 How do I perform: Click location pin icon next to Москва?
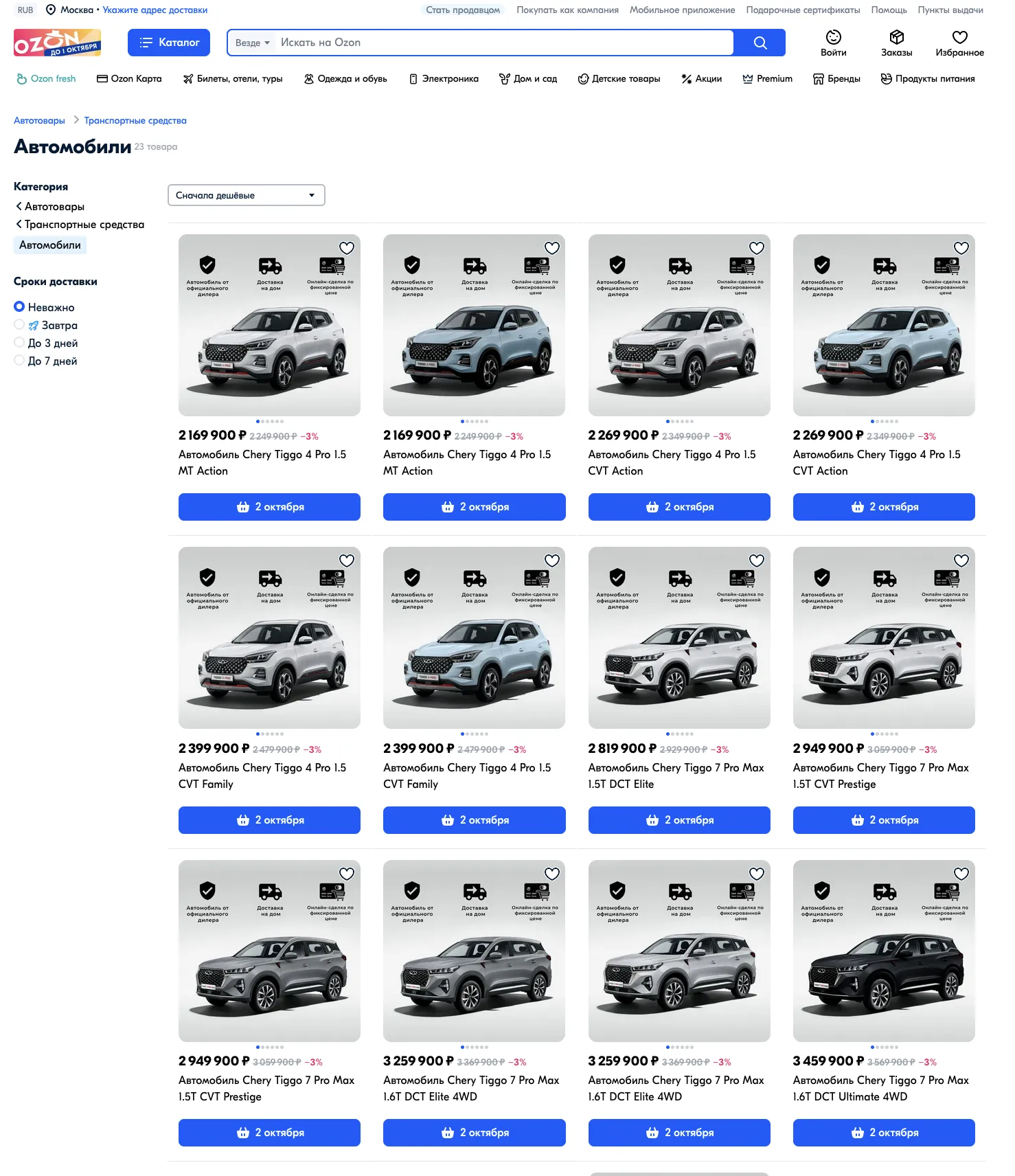click(50, 10)
